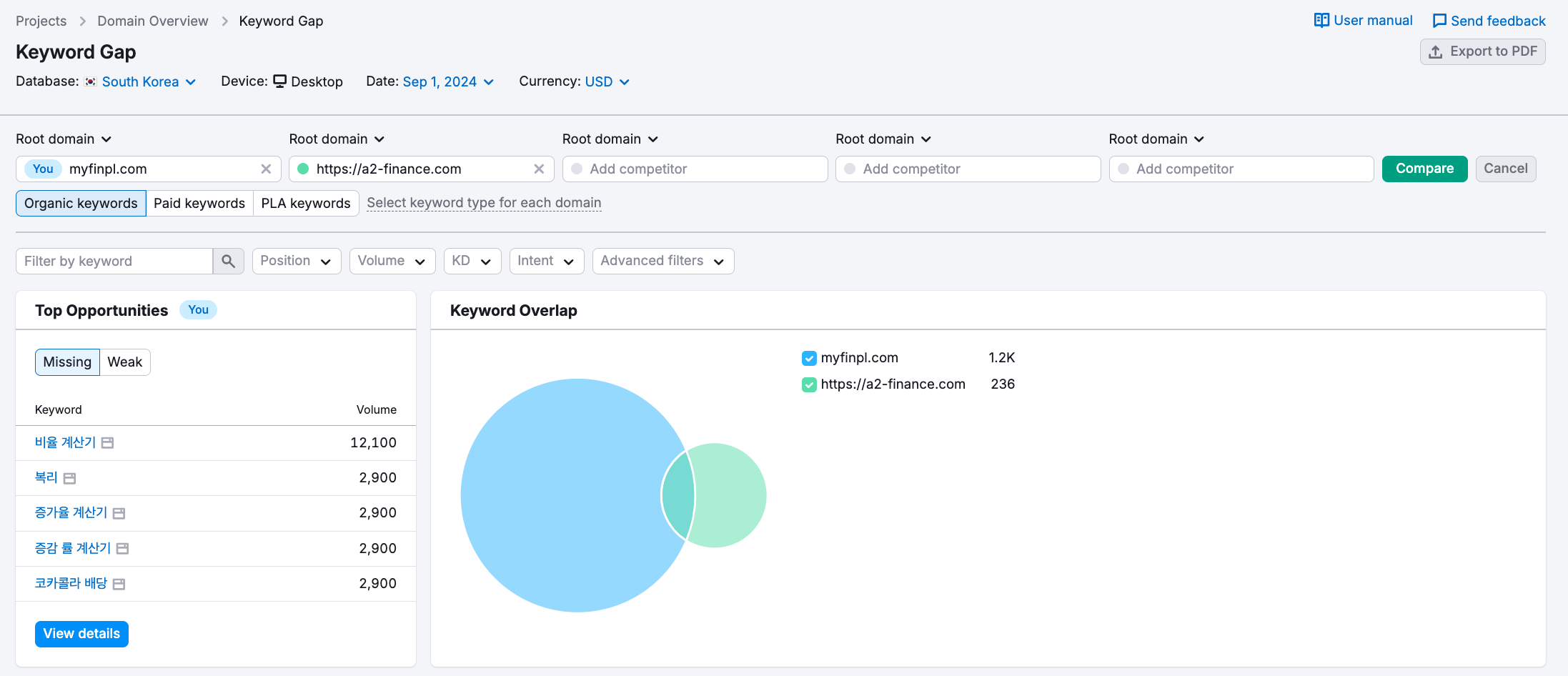This screenshot has height=676, width=1568.
Task: Open SERP icon beside 복리
Action: (69, 479)
